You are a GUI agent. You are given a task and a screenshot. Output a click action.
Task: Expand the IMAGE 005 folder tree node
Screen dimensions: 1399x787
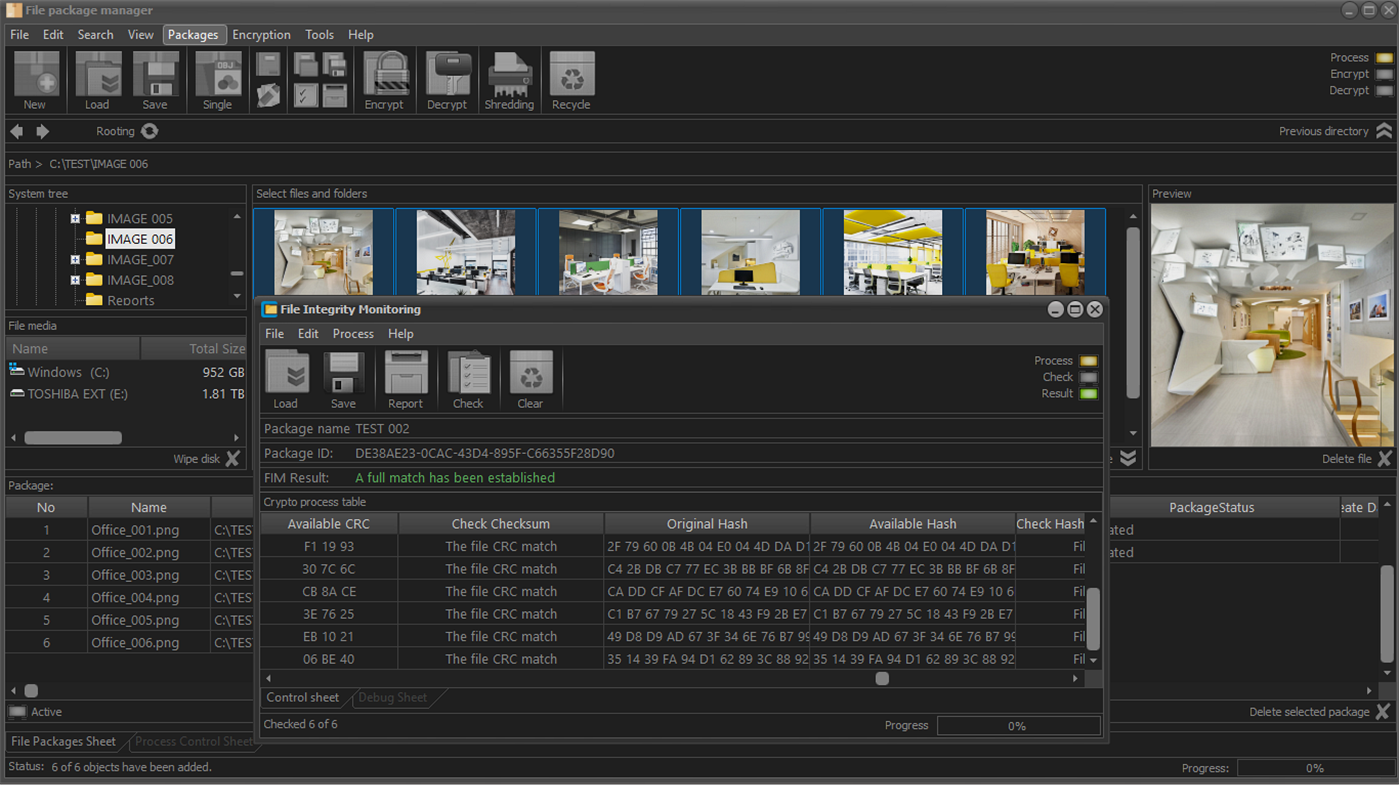pos(75,218)
